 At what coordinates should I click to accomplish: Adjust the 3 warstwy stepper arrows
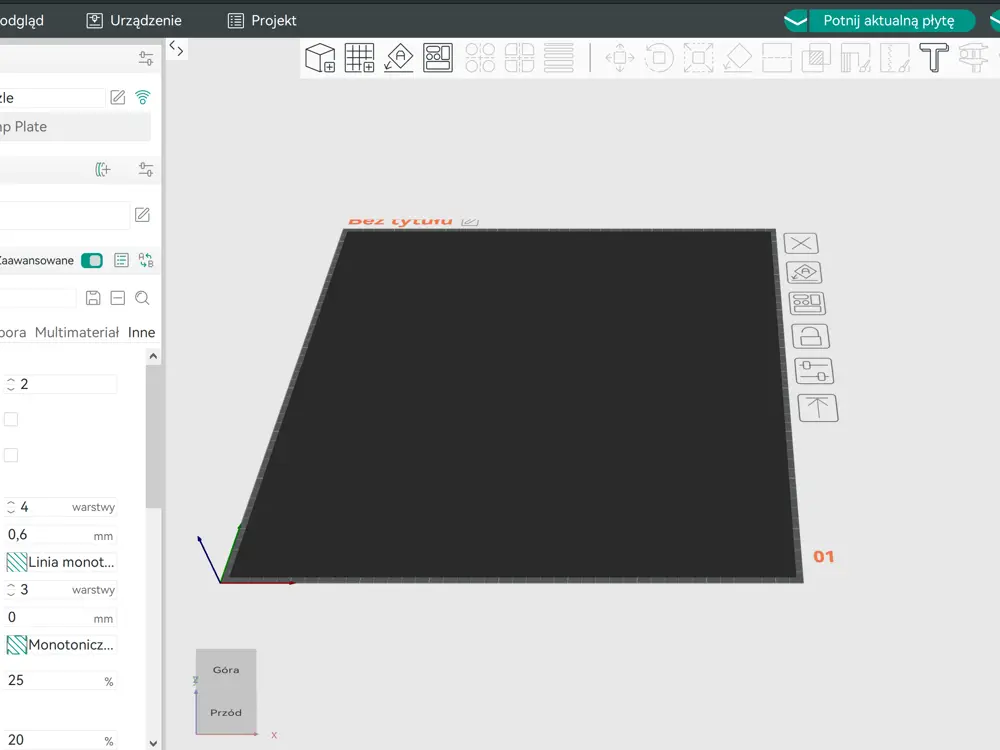coord(11,589)
